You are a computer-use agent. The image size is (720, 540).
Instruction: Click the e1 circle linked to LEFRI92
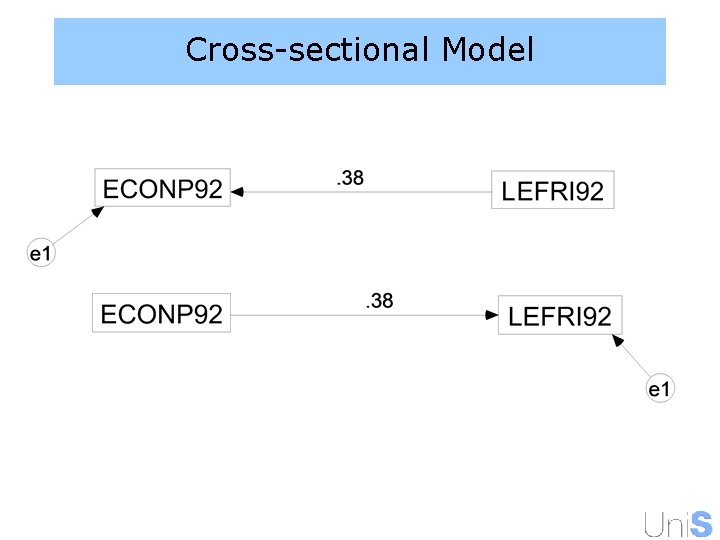tap(658, 389)
